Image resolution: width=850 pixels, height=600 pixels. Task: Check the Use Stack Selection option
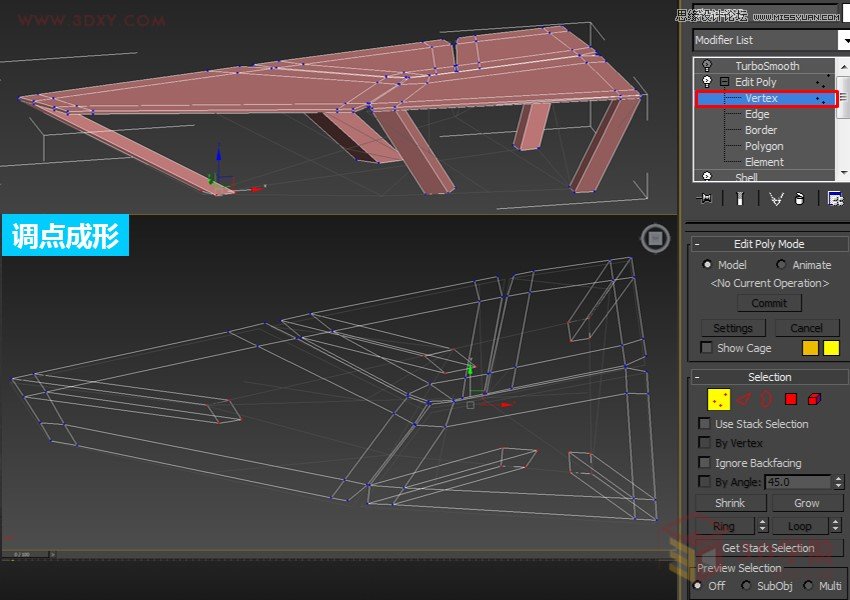click(705, 423)
